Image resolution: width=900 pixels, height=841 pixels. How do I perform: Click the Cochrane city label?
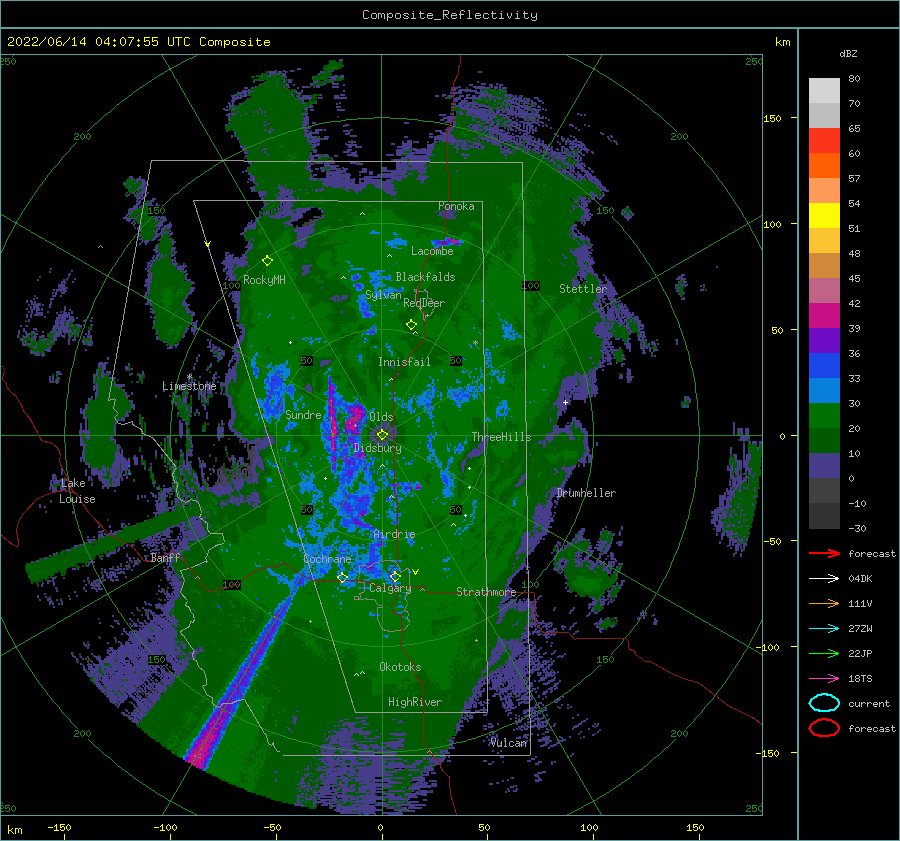327,559
